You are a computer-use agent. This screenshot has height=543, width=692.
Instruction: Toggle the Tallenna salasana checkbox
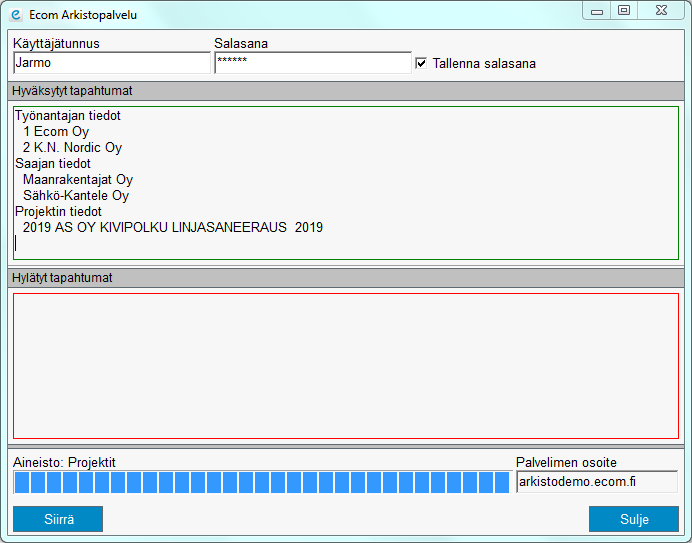pos(421,63)
